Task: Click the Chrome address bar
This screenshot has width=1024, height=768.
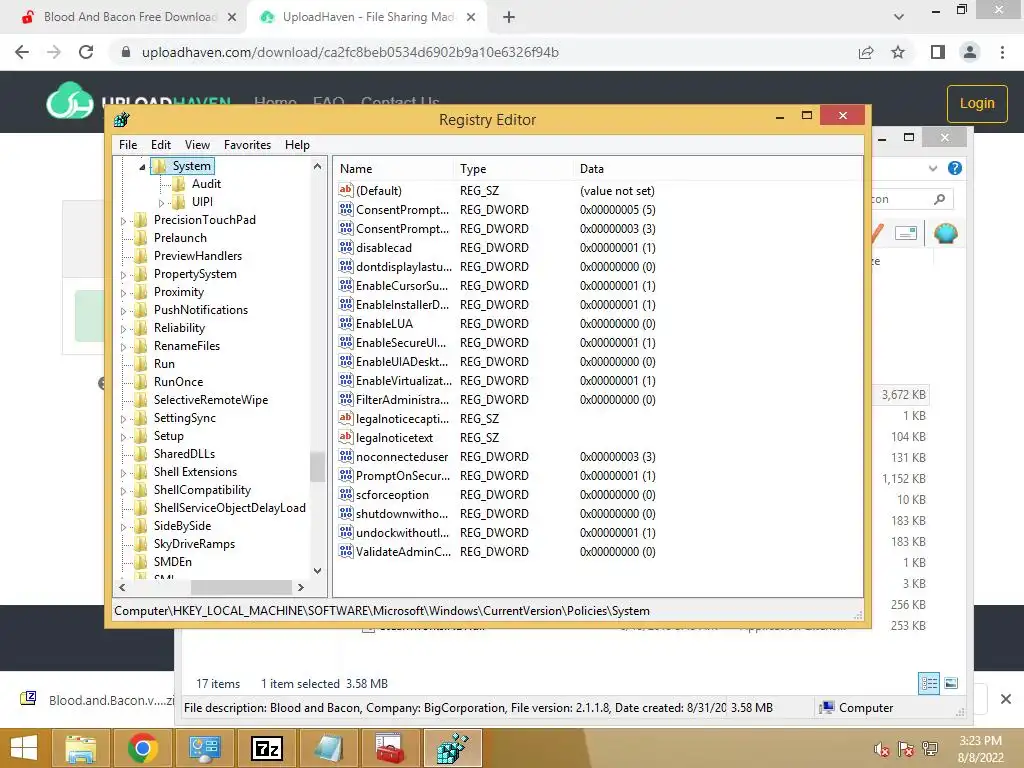Action: [x=483, y=52]
